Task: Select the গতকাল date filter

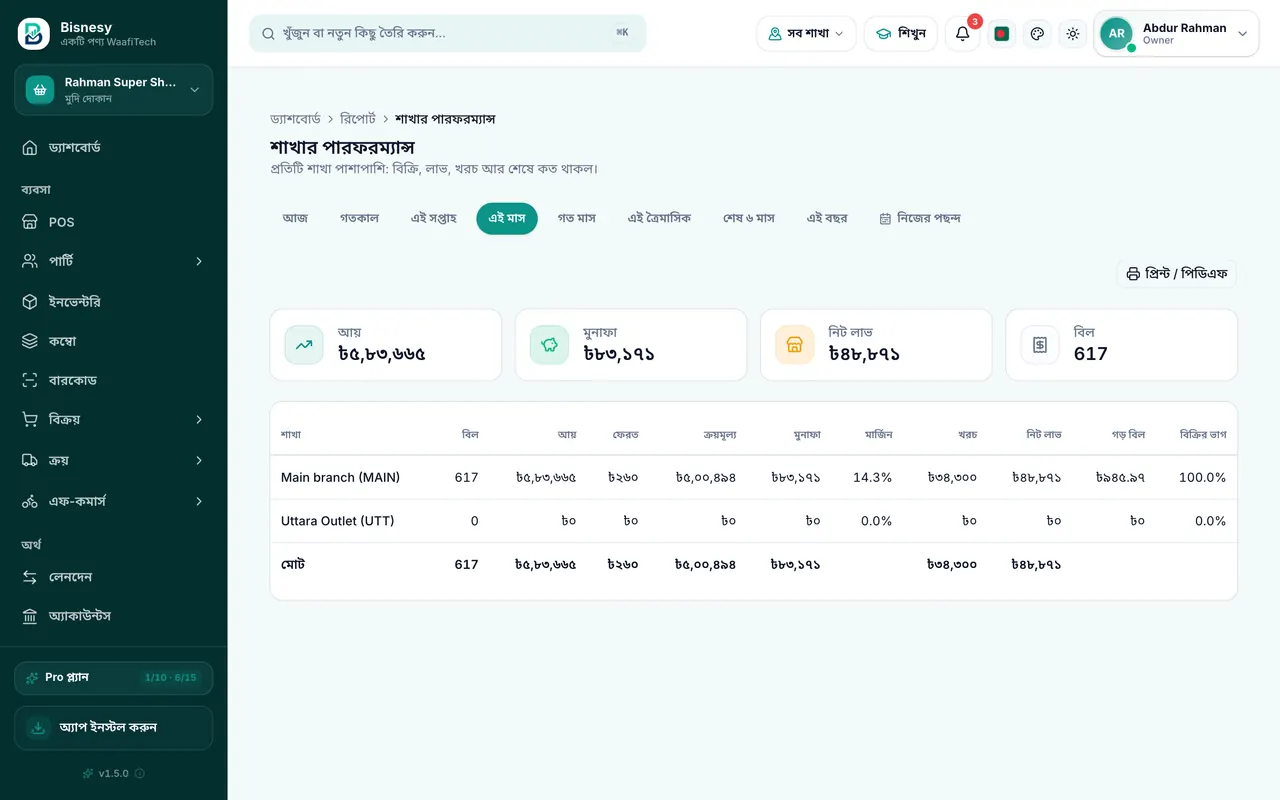Action: [359, 219]
